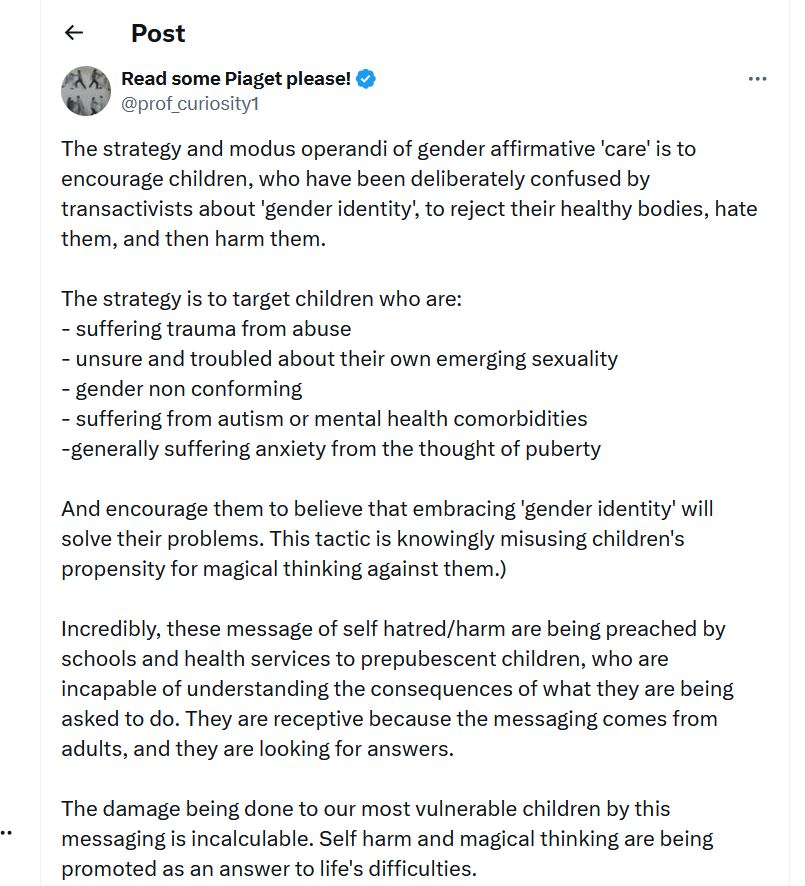
Task: Click the 'emerging sexuality' bullet line
Action: tap(339, 358)
